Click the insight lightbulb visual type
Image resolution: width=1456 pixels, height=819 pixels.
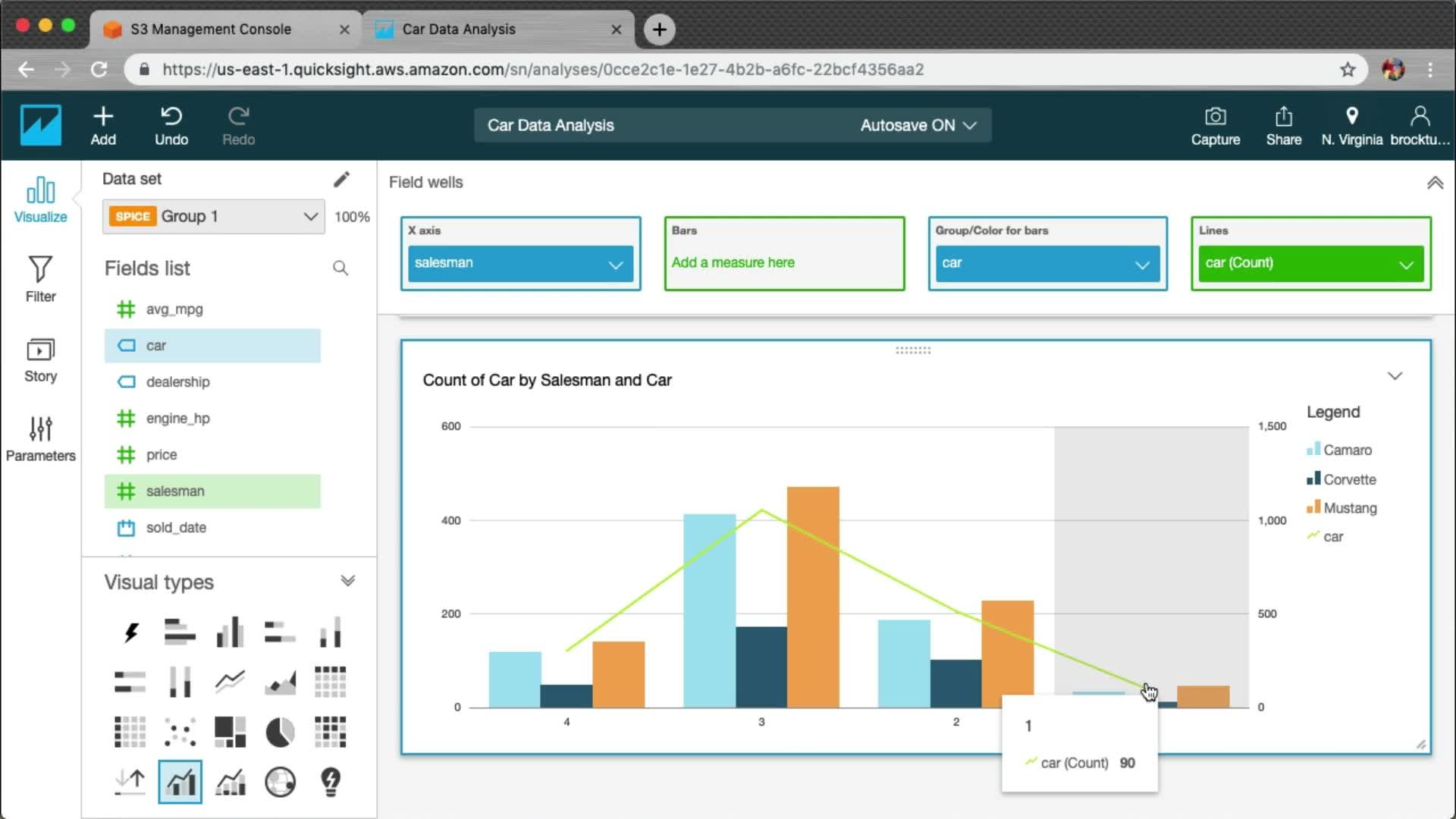[331, 782]
